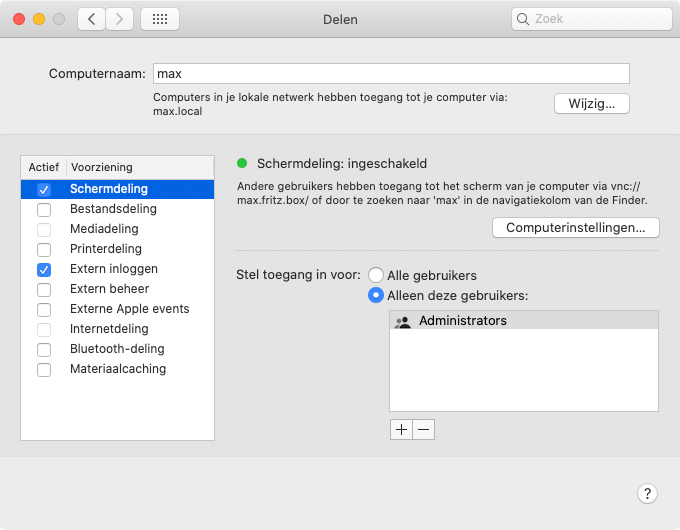Screen dimensions: 680x530
Task: Disable the Extern inloggen checkbox
Action: point(44,270)
